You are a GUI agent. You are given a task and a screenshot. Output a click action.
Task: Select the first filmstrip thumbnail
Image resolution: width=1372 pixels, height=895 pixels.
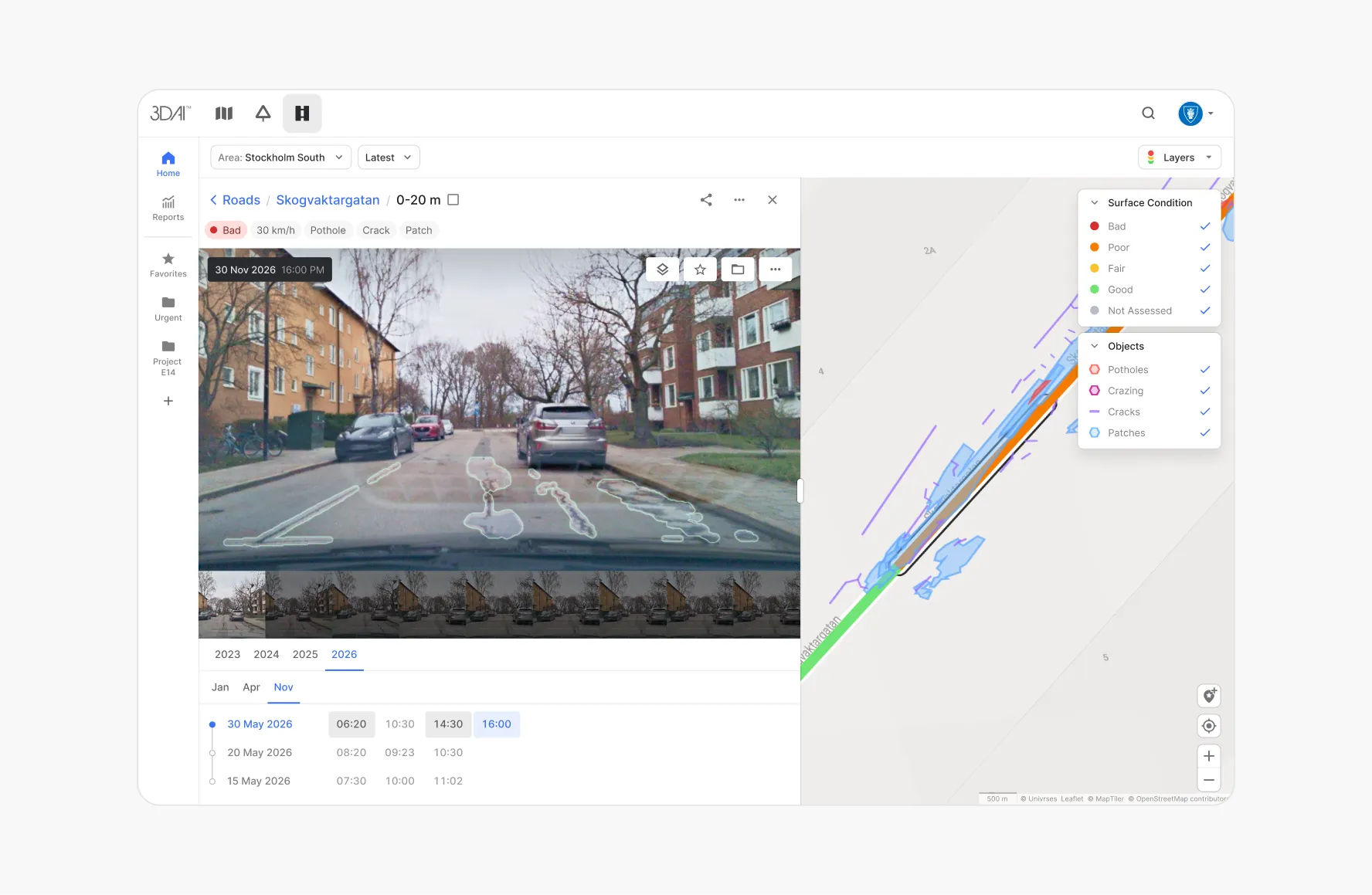click(x=232, y=605)
